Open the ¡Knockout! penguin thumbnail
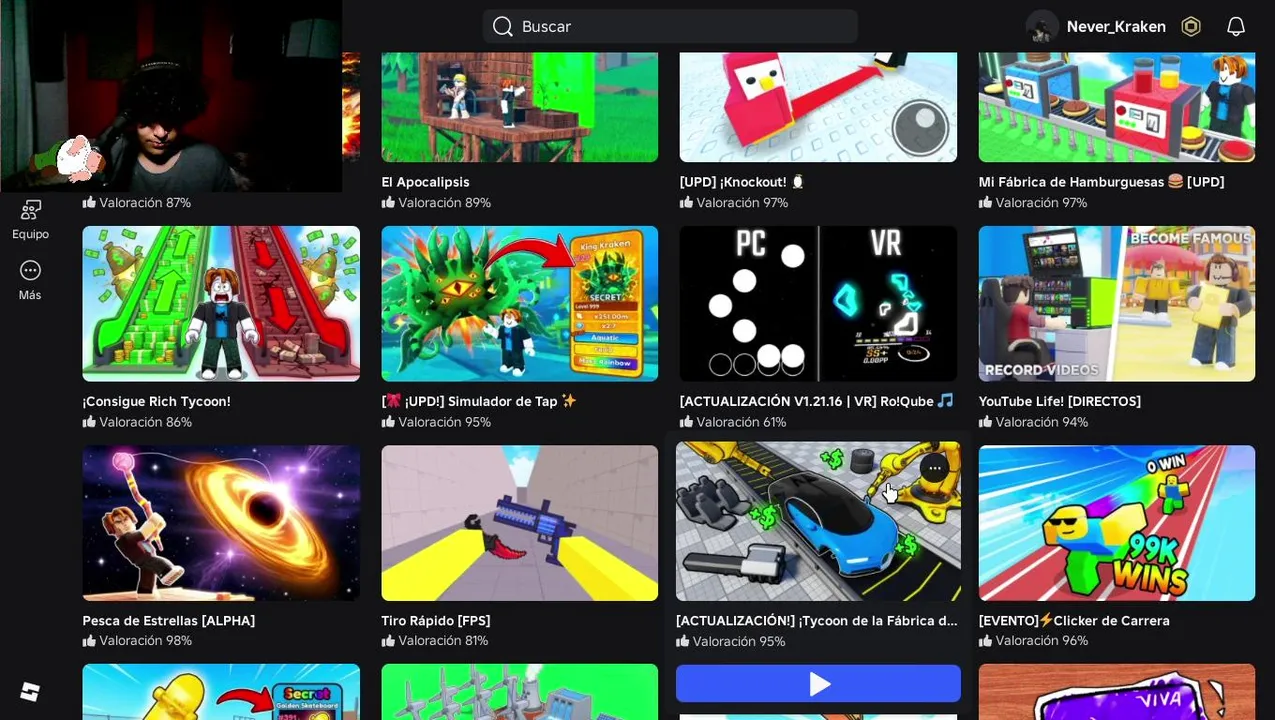The height and width of the screenshot is (720, 1275). coord(818,106)
